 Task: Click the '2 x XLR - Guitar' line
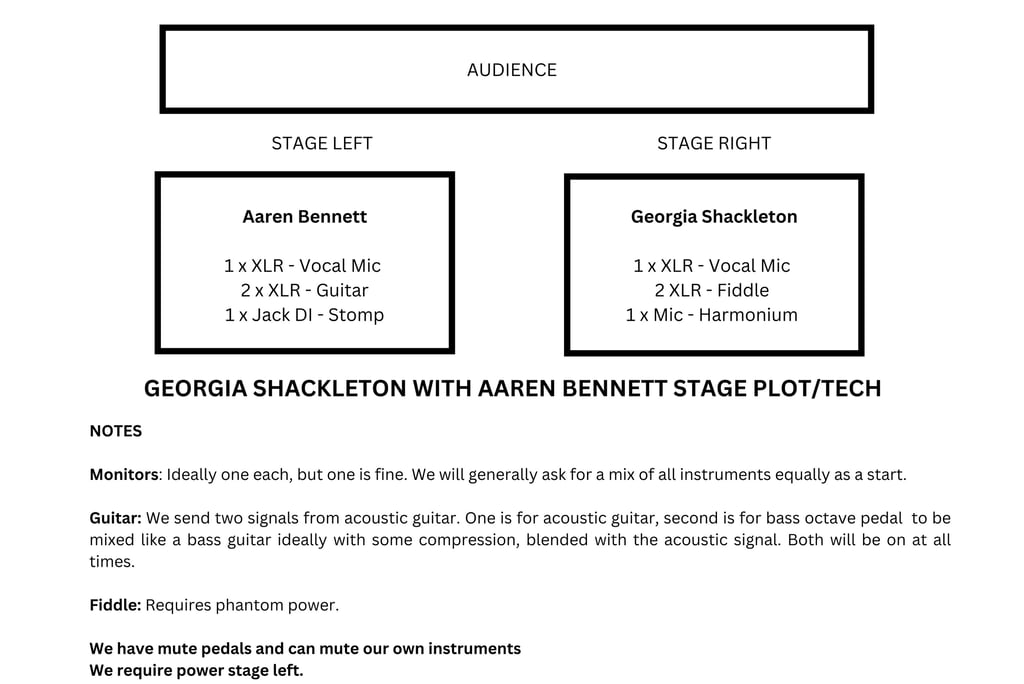pyautogui.click(x=304, y=291)
